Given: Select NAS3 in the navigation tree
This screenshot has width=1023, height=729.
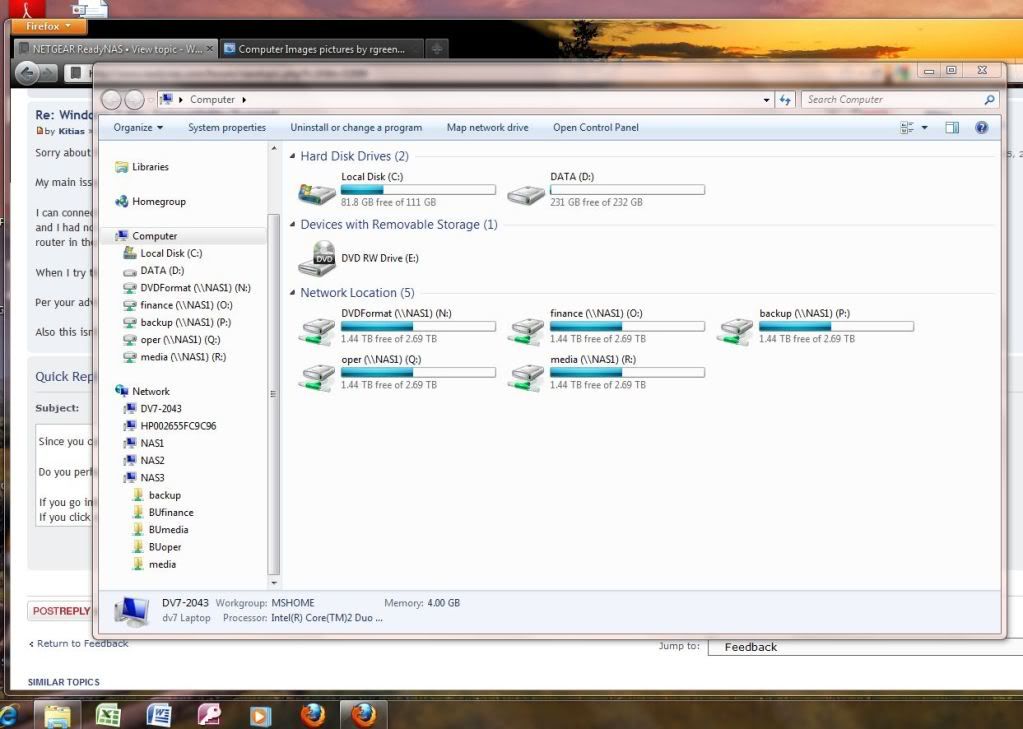Looking at the screenshot, I should 152,478.
